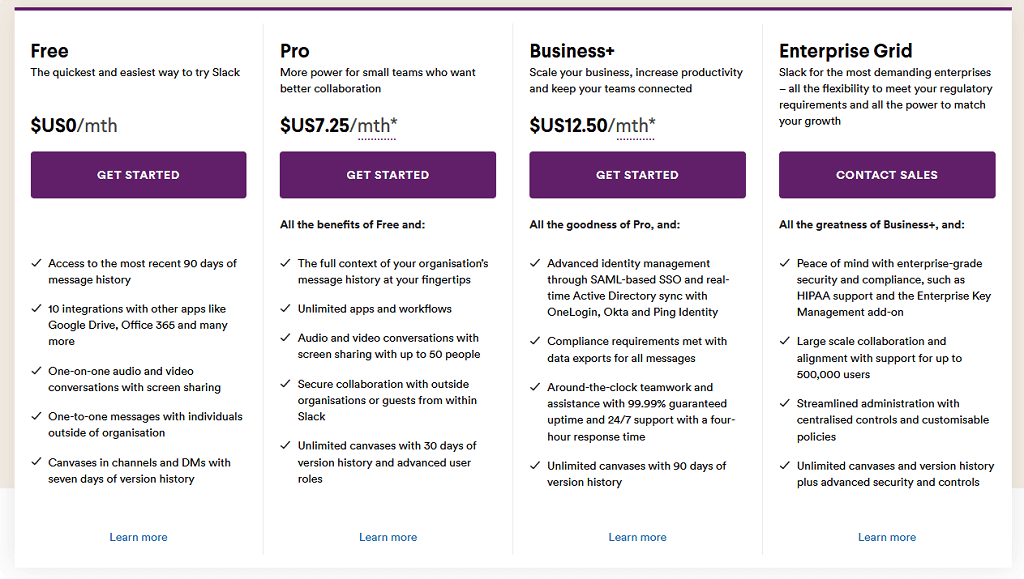Click Get Started under the Free plan

(138, 175)
